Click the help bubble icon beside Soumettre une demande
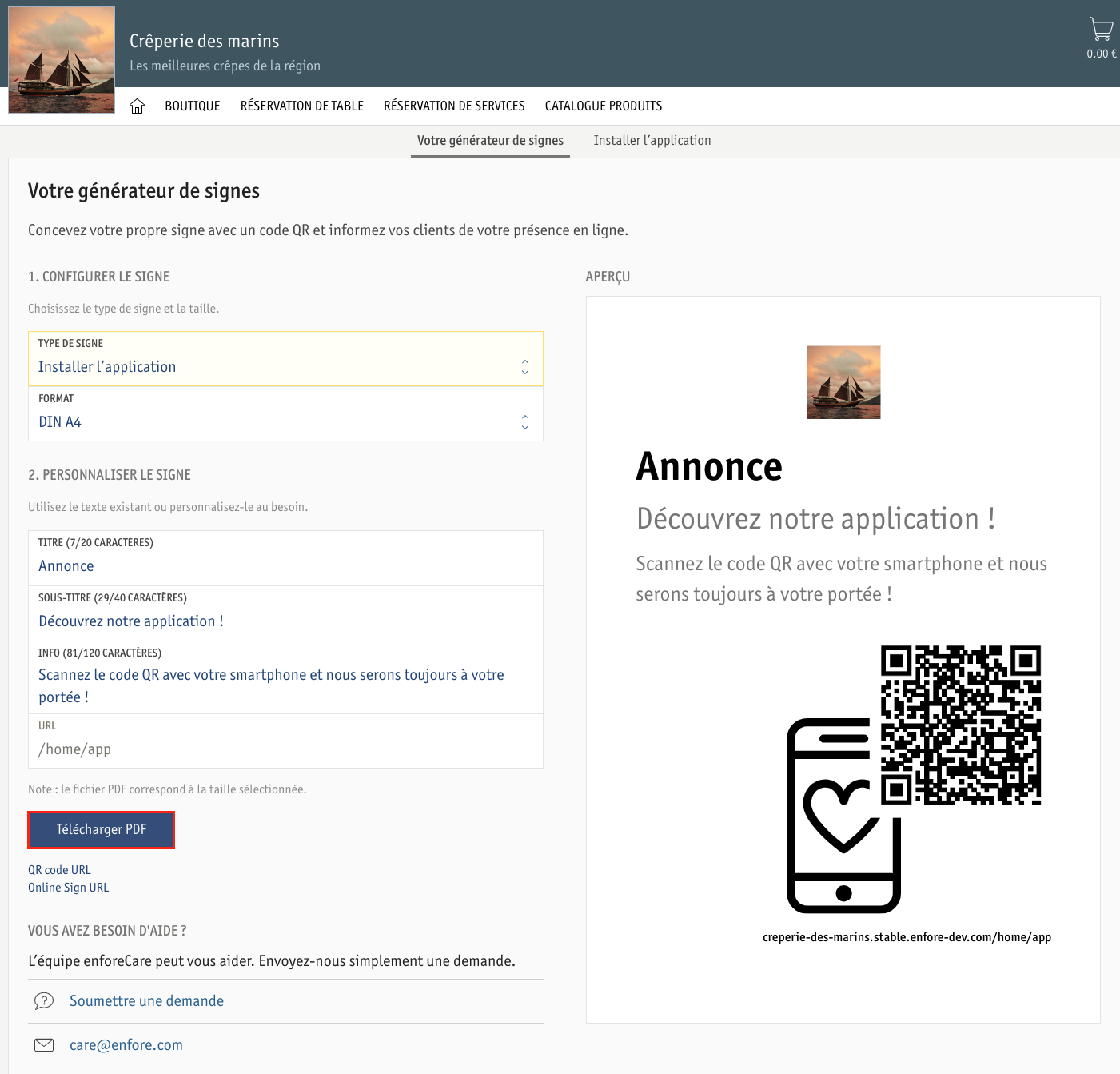This screenshot has height=1074, width=1120. point(44,1001)
